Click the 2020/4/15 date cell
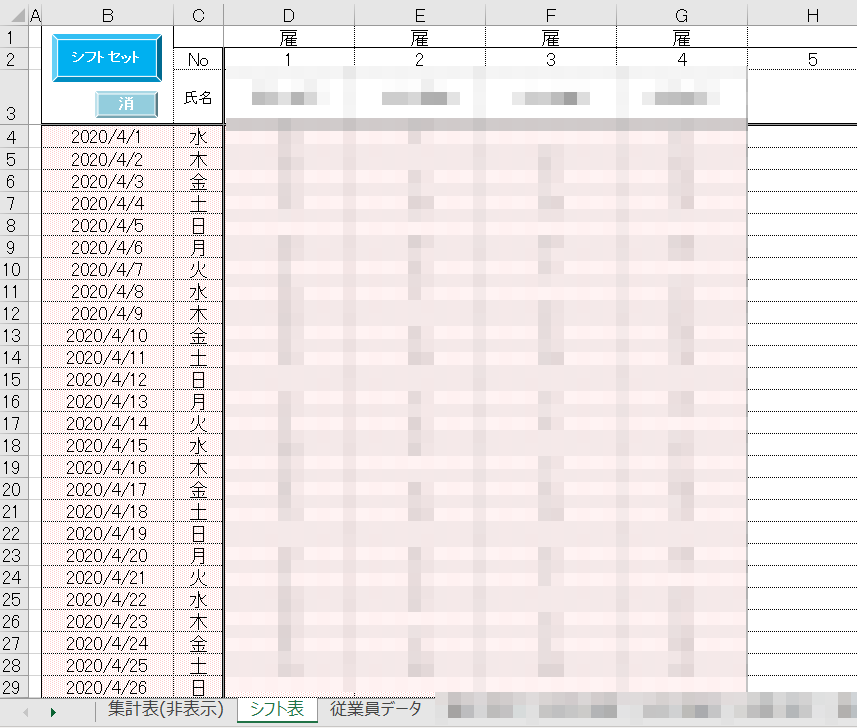The height and width of the screenshot is (728, 857). coord(107,445)
